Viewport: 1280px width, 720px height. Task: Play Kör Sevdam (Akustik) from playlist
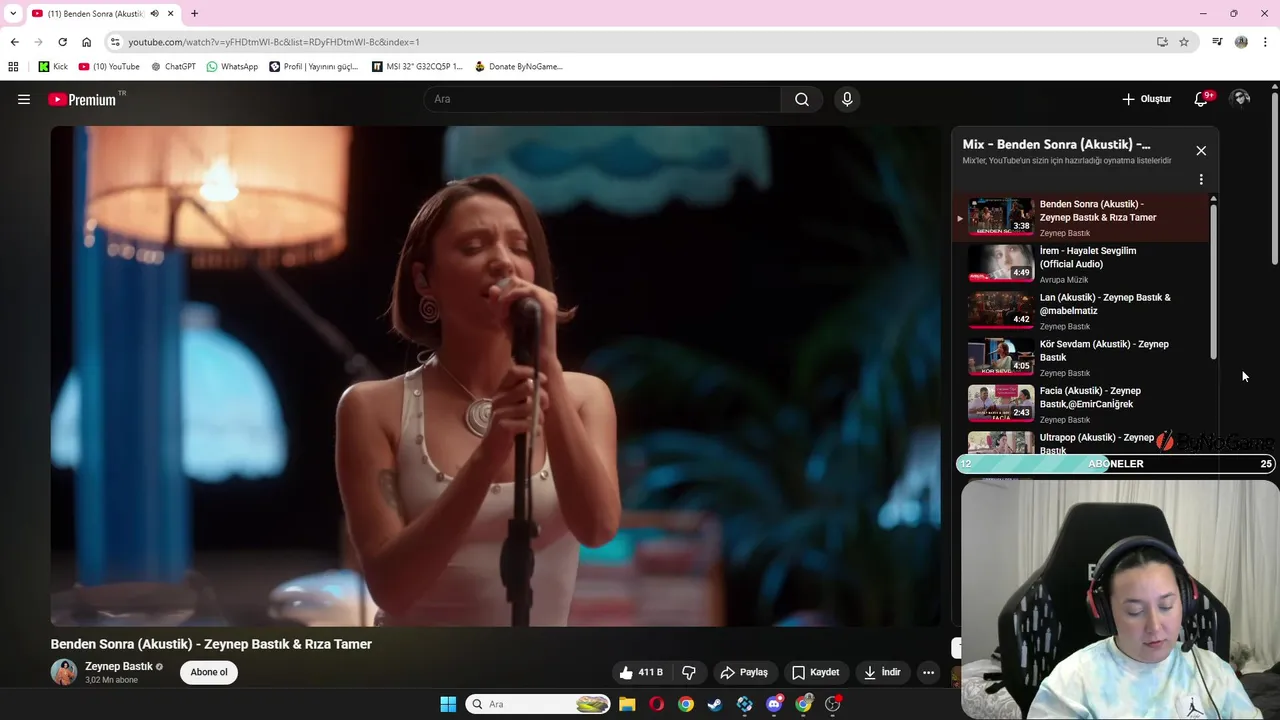tap(1080, 358)
